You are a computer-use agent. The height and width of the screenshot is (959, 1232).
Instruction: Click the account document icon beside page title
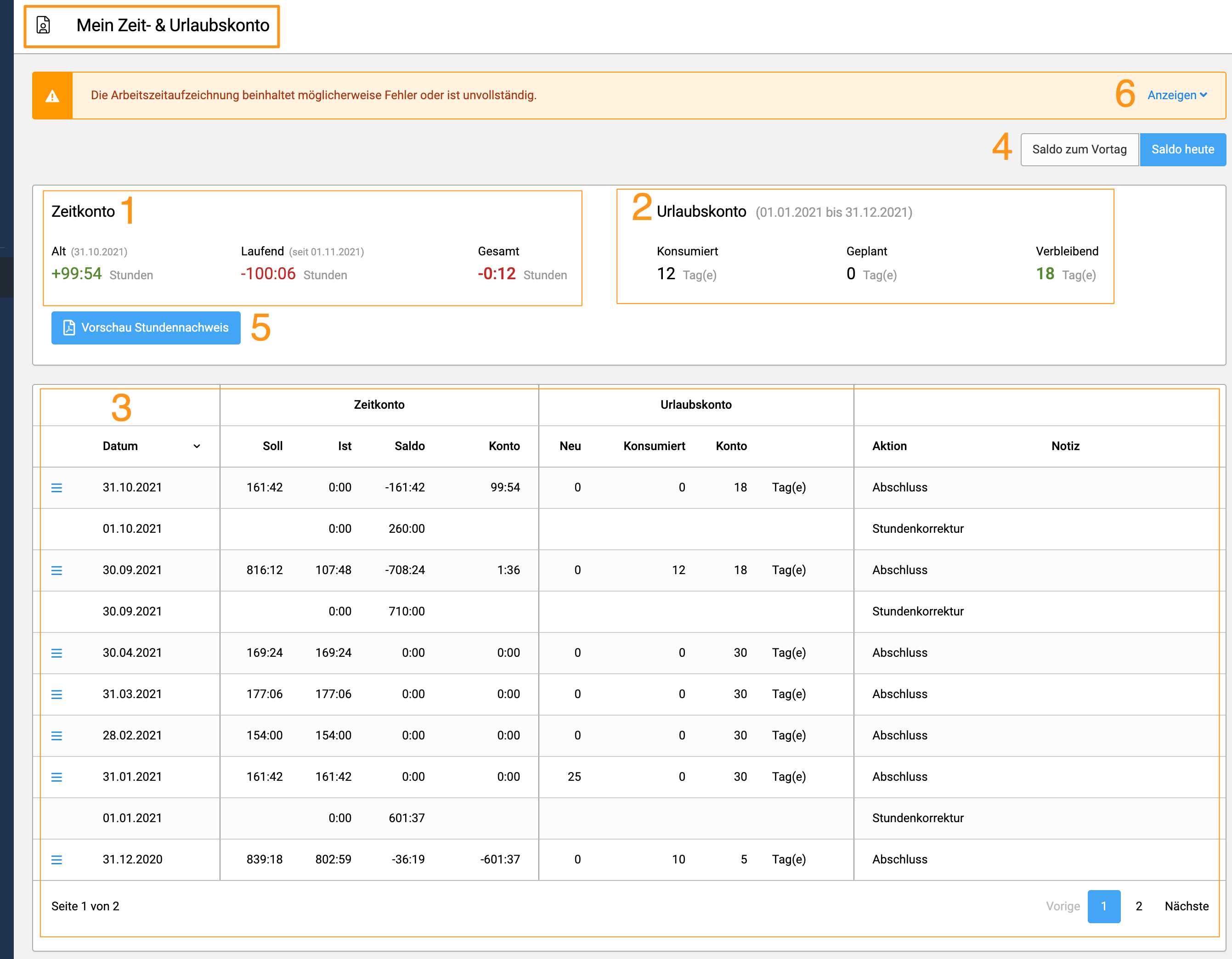point(44,25)
